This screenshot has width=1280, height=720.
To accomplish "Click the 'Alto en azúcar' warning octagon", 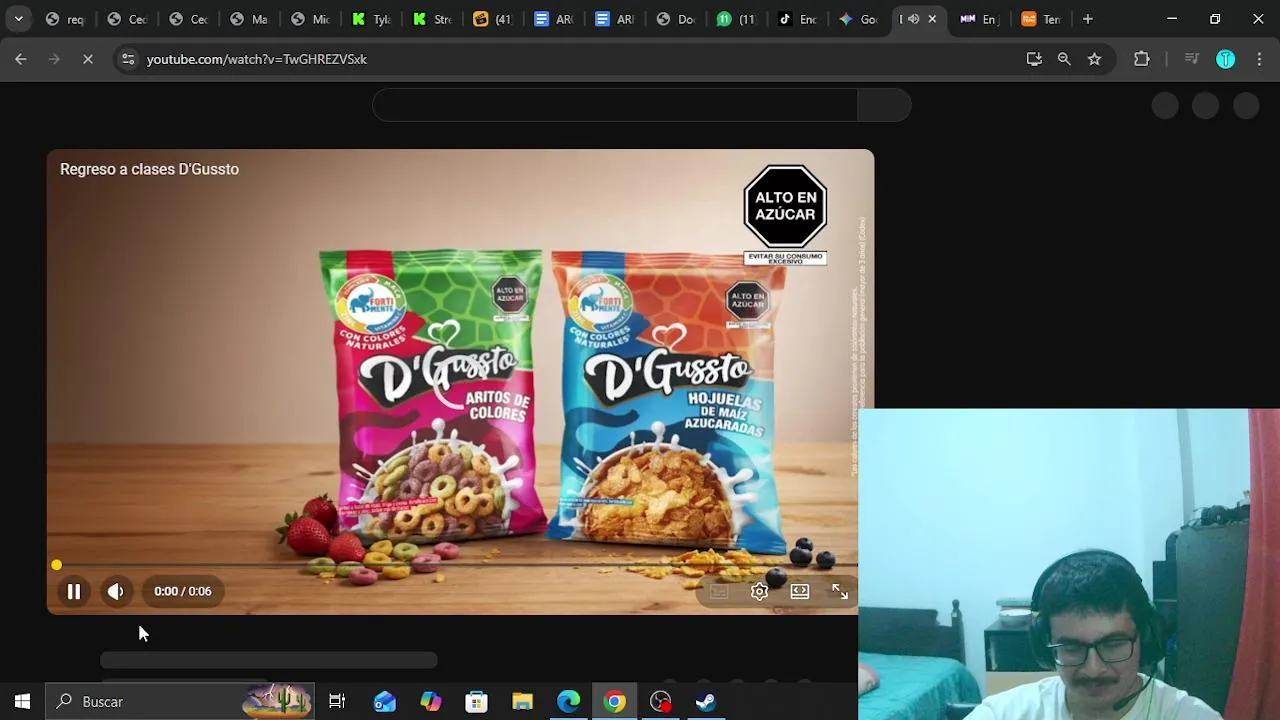I will point(785,206).
